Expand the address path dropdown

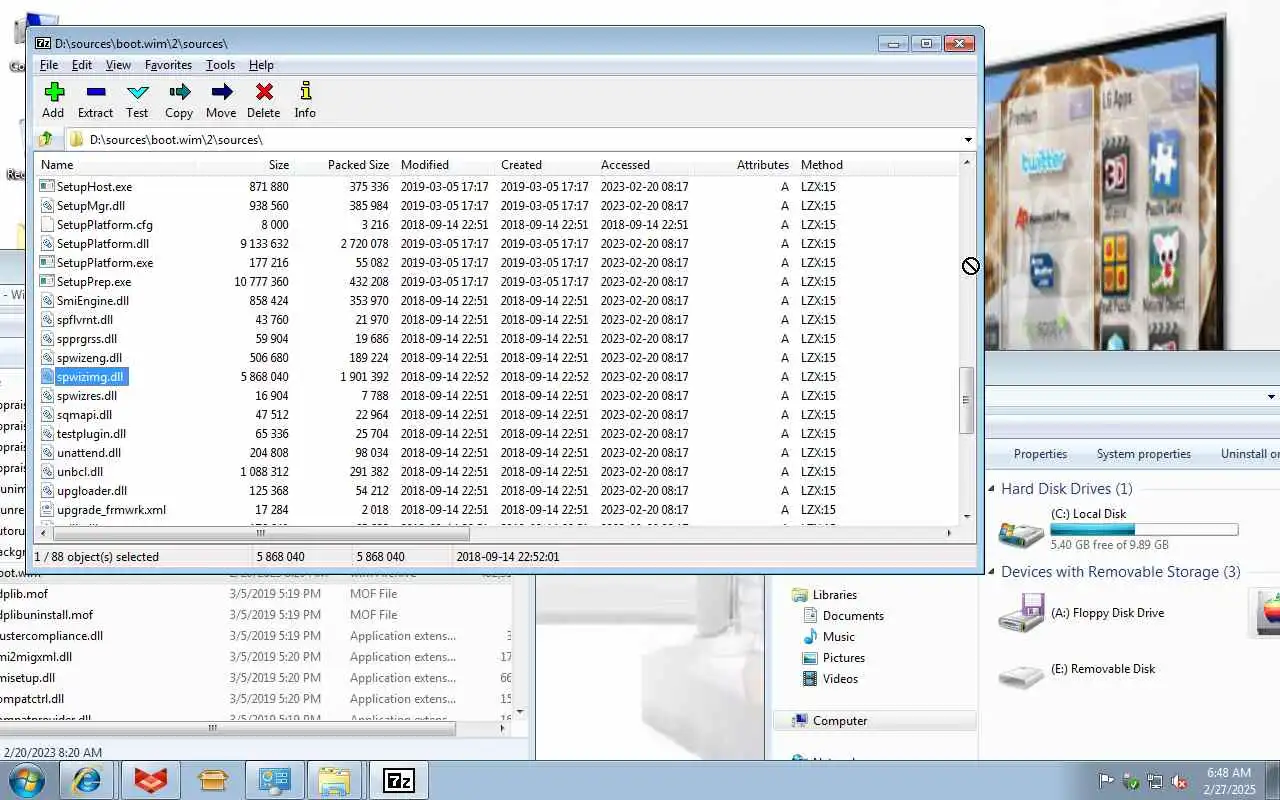(968, 140)
